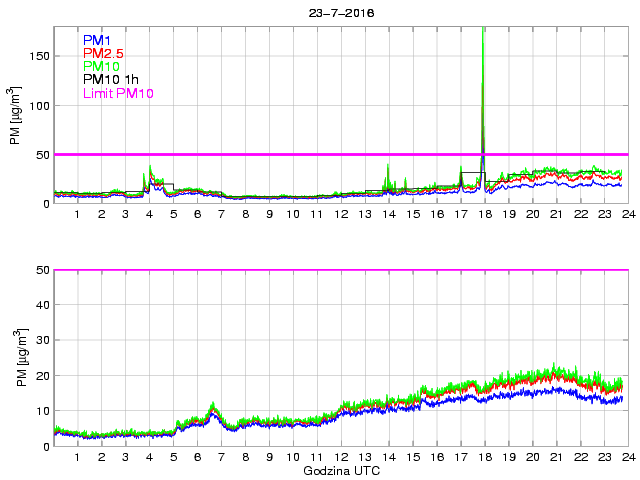The height and width of the screenshot is (480, 640).
Task: Click the PM10 1h legend entry
Action: pos(111,79)
